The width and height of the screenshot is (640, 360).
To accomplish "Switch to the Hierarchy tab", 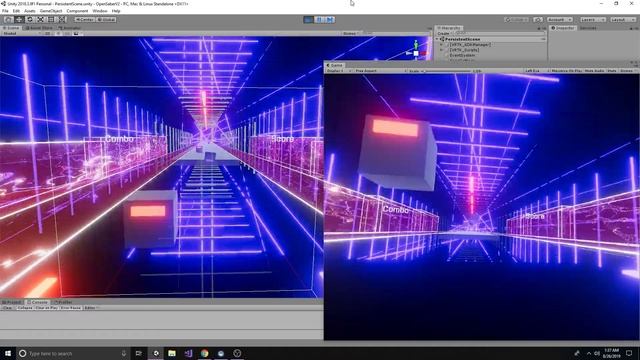I will click(449, 28).
